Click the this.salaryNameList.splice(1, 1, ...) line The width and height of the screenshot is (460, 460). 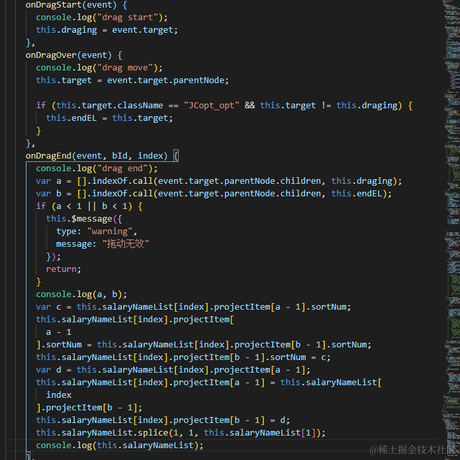181,433
